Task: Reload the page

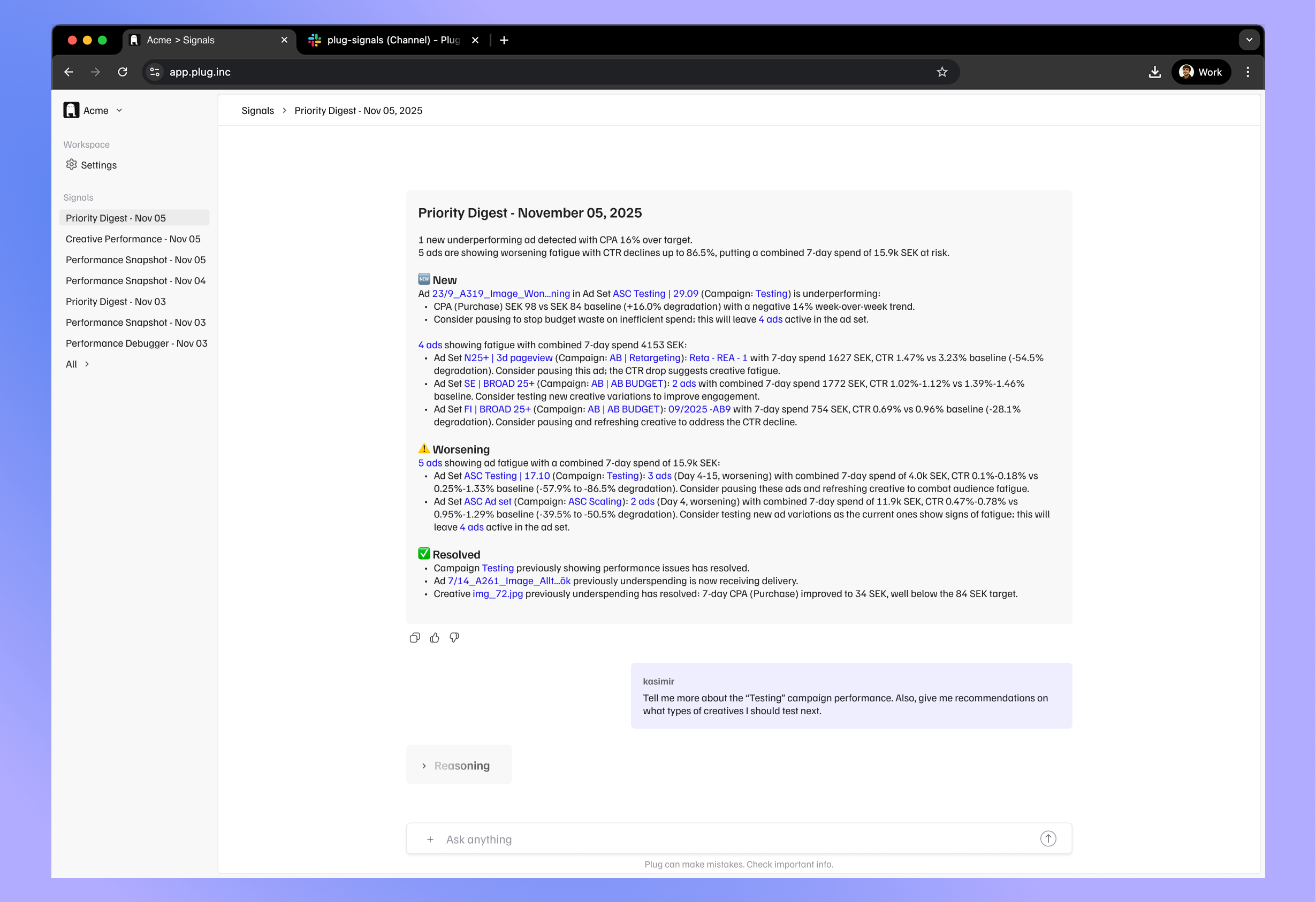Action: 123,72
